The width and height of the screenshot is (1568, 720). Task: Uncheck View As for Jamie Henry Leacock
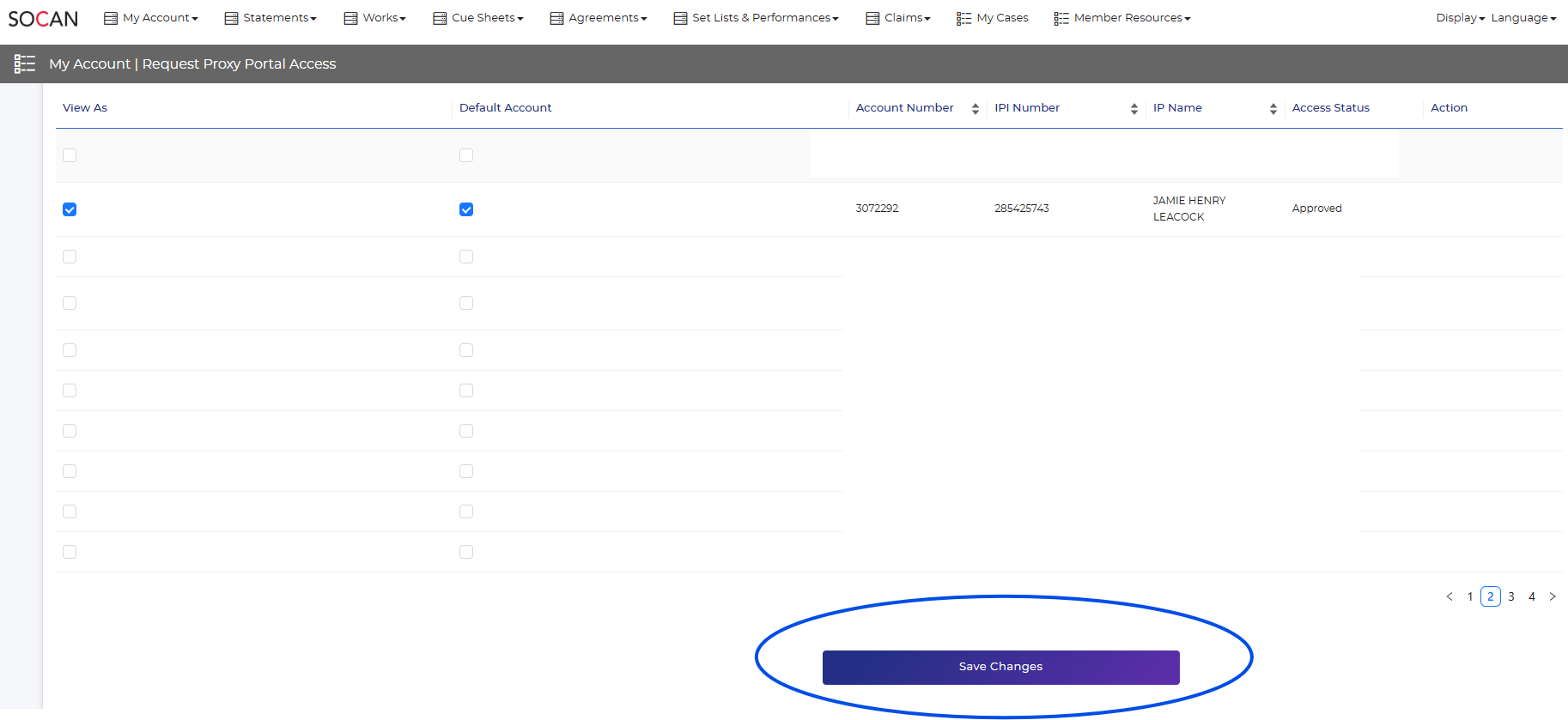70,209
